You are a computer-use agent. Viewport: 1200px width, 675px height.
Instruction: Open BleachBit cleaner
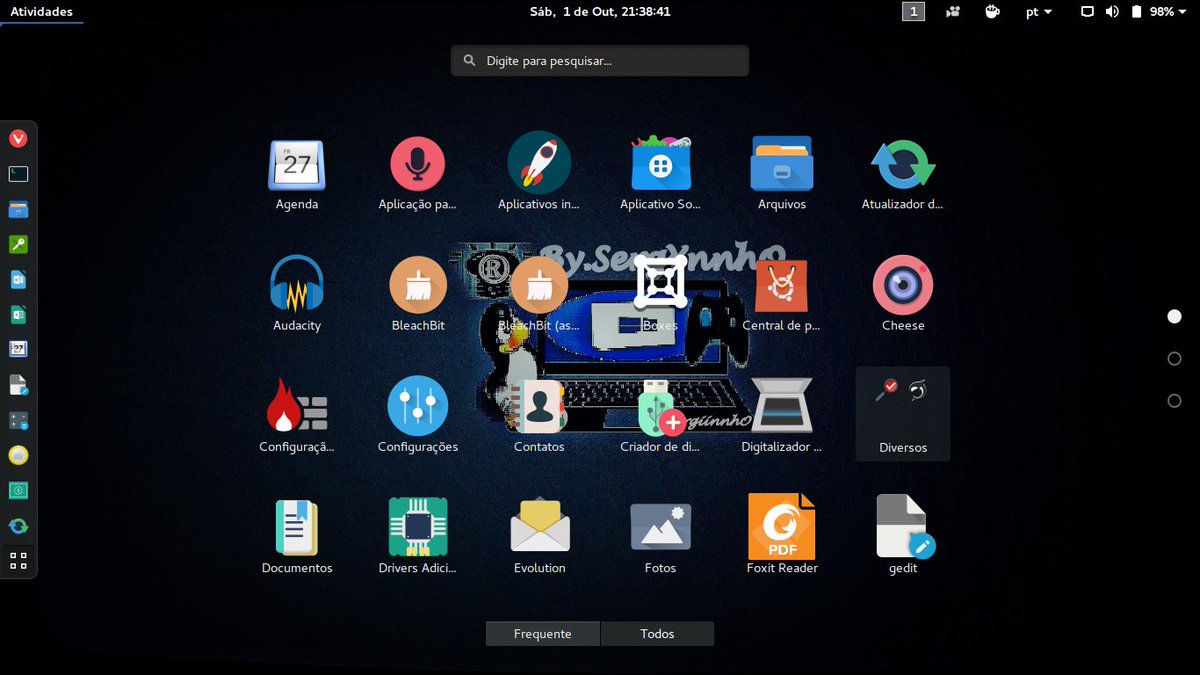click(x=418, y=285)
